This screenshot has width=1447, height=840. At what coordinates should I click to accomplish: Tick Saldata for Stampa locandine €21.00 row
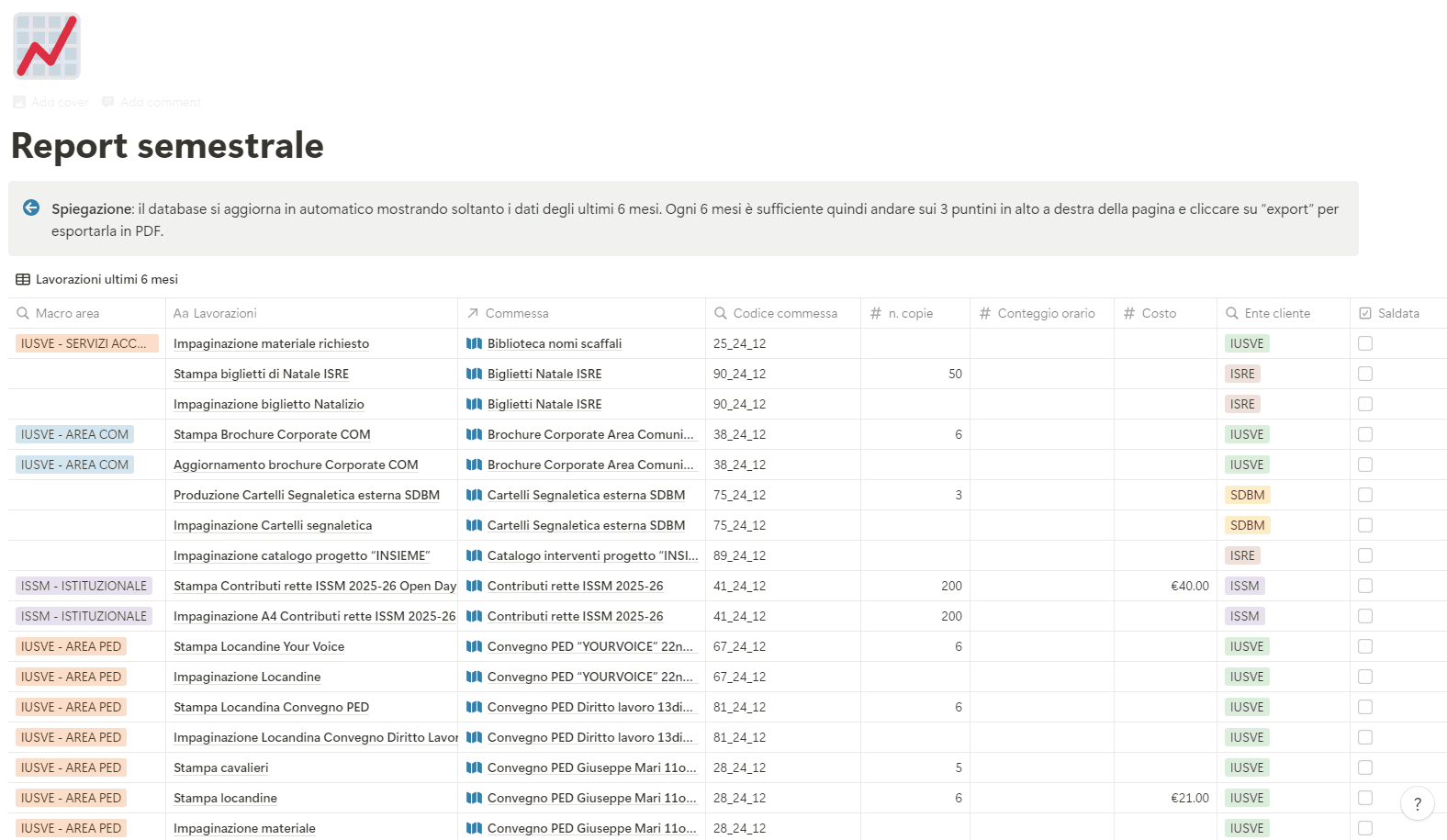(1365, 798)
